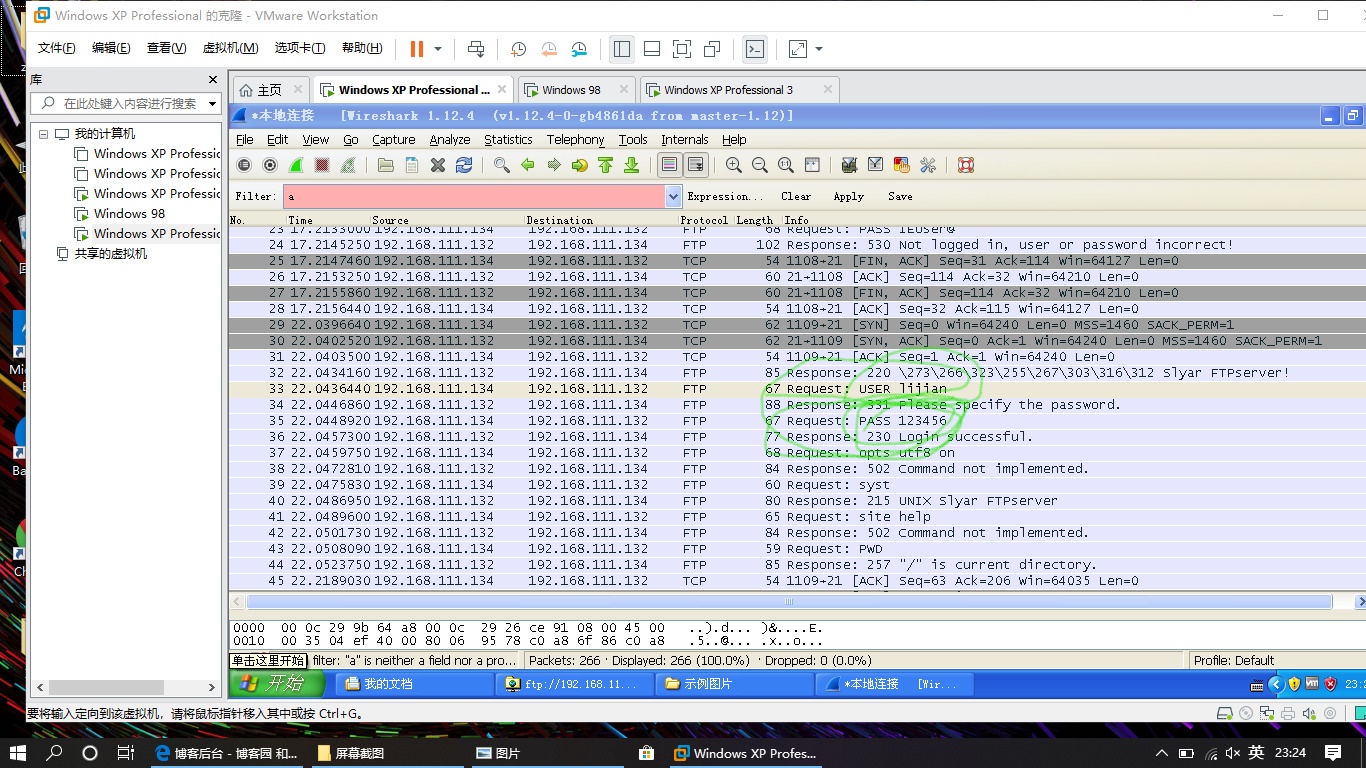This screenshot has width=1366, height=768.
Task: Switch to the Windows 98 tab
Action: 571,90
